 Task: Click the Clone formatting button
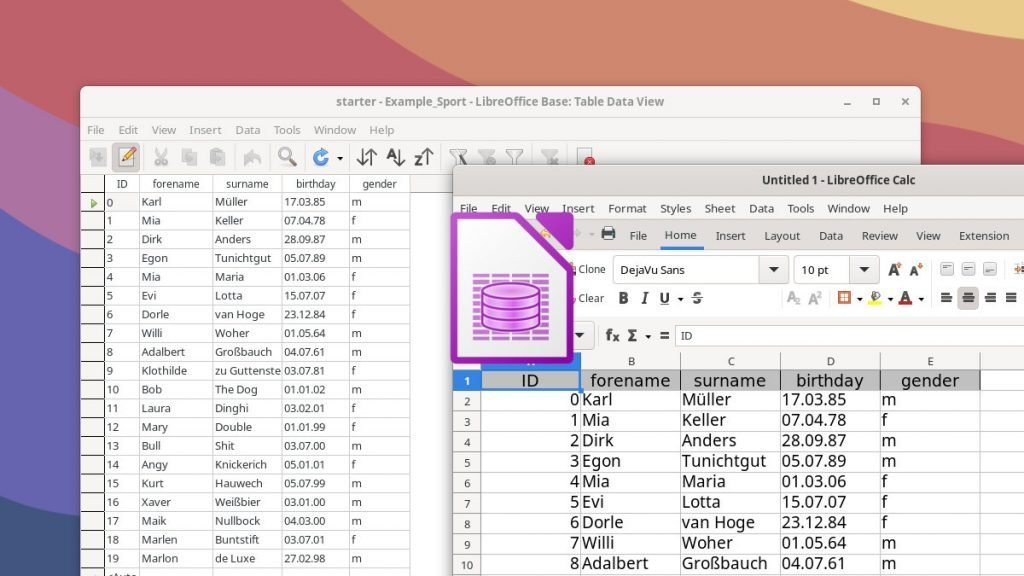590,269
